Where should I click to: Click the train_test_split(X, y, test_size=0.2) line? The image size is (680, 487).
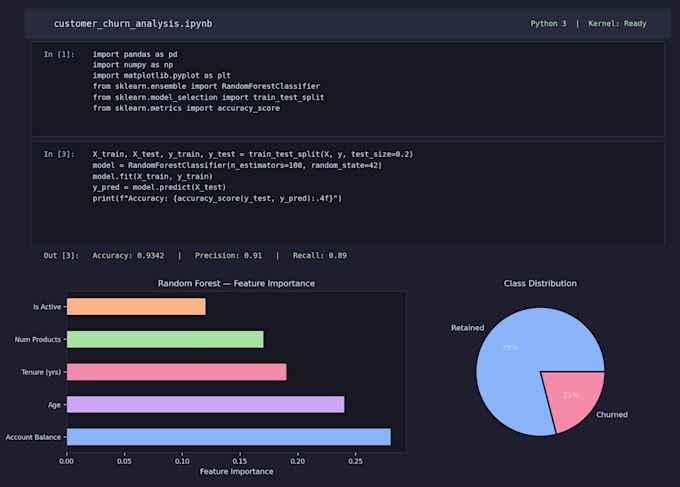pos(253,154)
